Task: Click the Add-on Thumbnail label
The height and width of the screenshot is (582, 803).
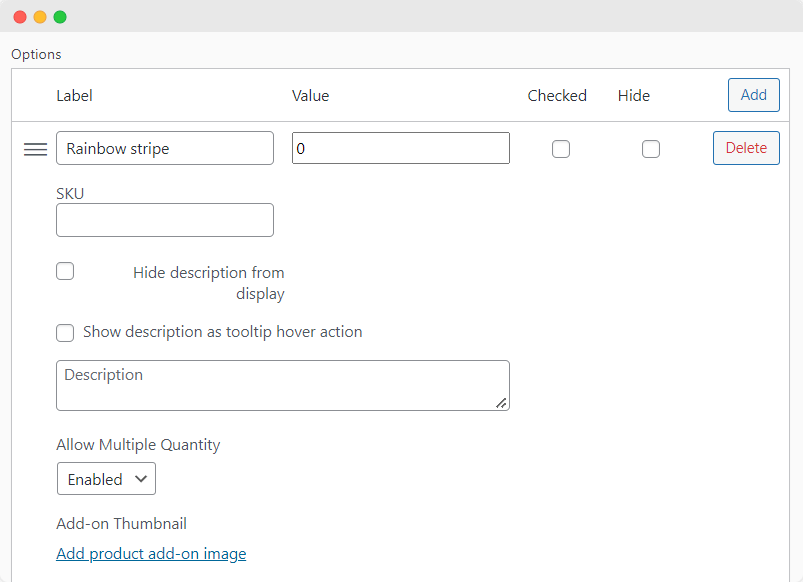Action: click(121, 524)
